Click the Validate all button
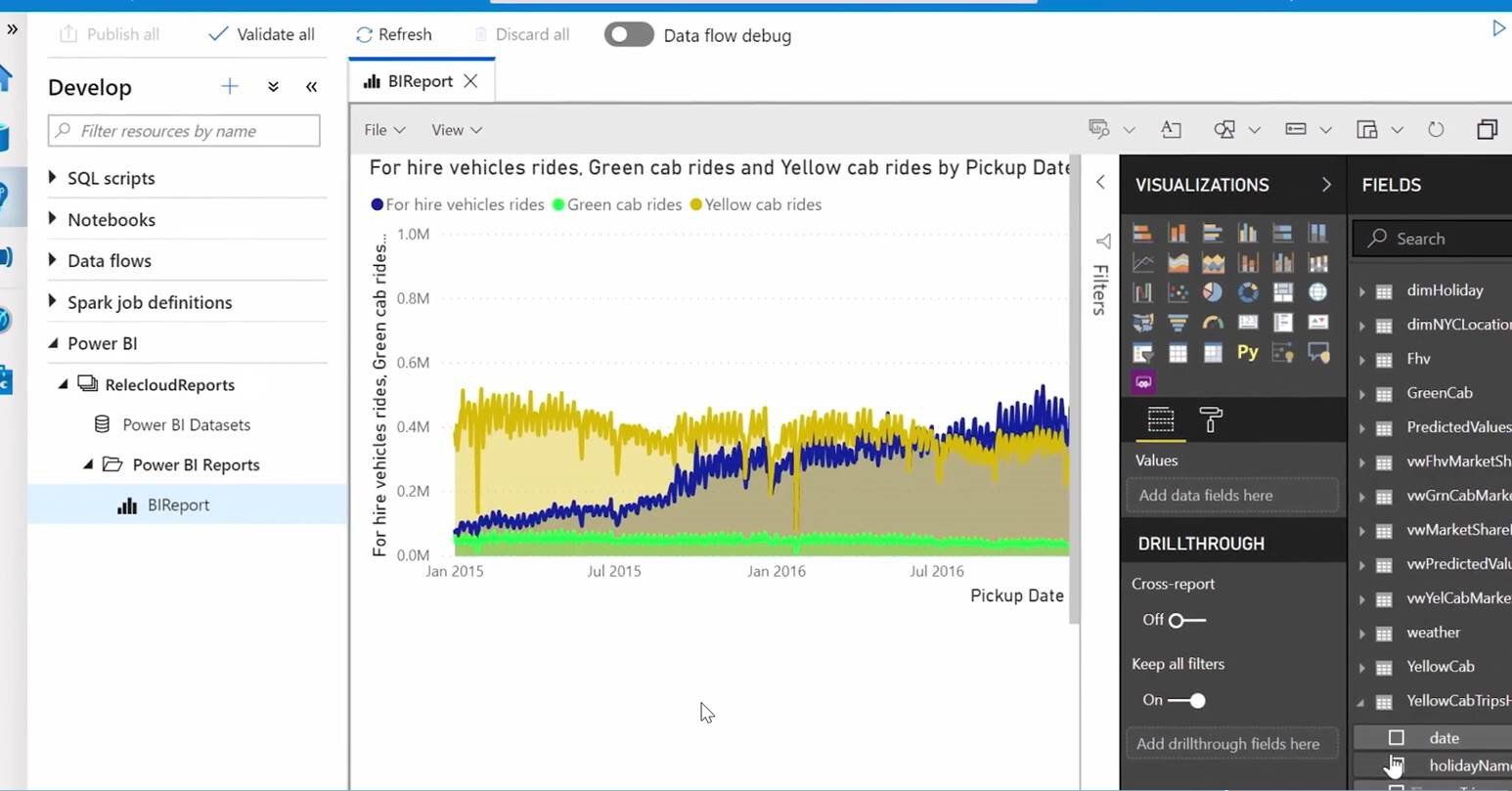Screen dimensions: 1512x791 click(261, 34)
